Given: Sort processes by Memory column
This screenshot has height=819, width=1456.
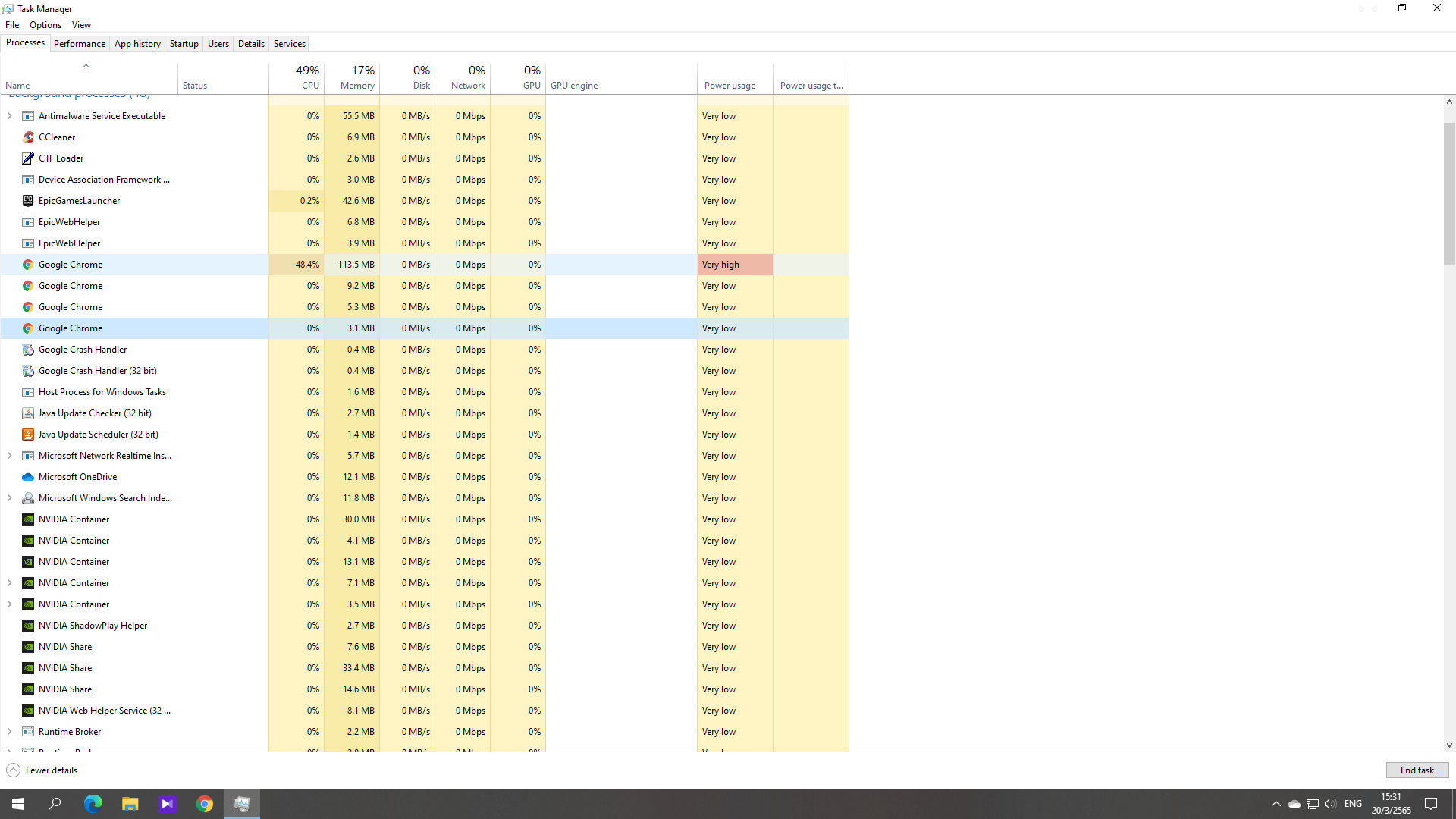Looking at the screenshot, I should (x=352, y=78).
